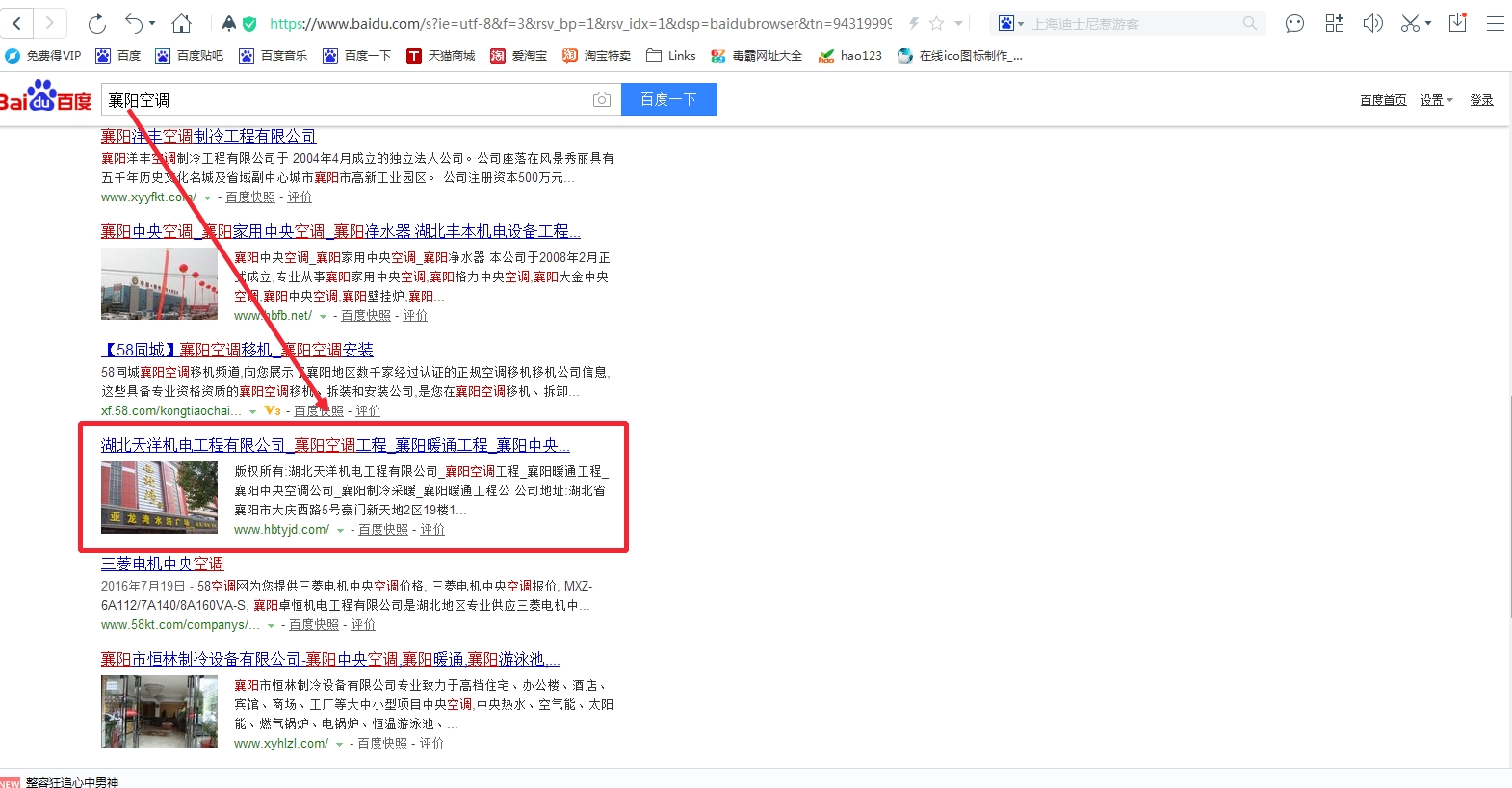Open the 毒霸网址大全 bookmark

[x=756, y=56]
